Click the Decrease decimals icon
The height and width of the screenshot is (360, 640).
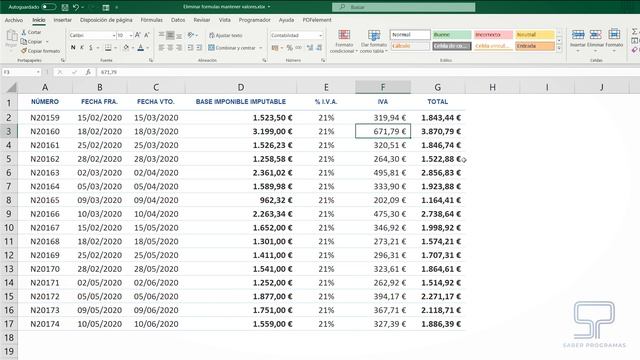[x=318, y=48]
